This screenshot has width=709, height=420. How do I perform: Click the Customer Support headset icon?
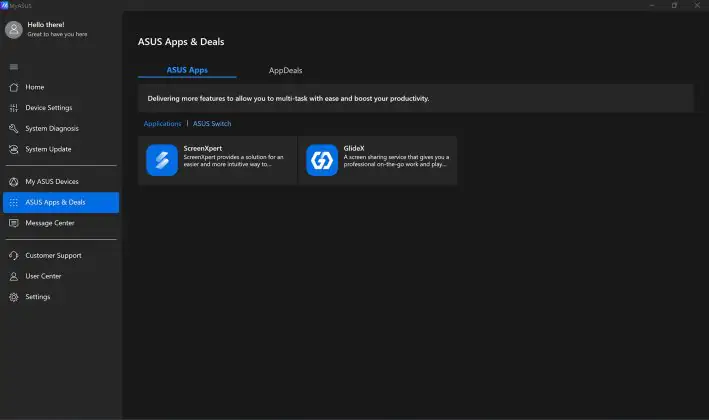[x=14, y=256]
